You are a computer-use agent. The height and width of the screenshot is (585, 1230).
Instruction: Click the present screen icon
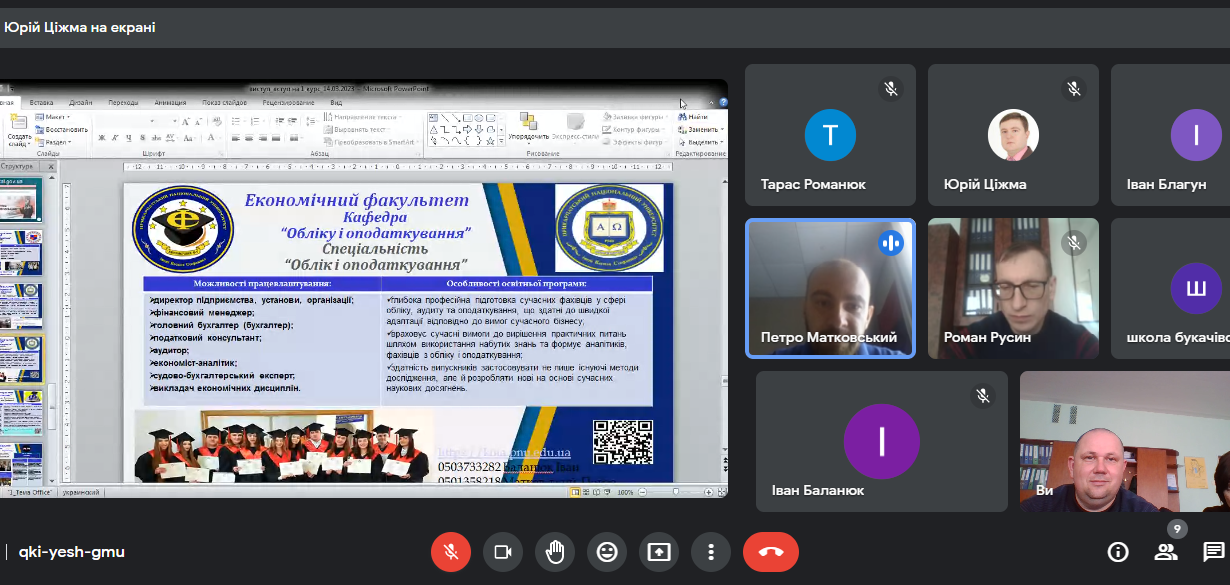(659, 552)
